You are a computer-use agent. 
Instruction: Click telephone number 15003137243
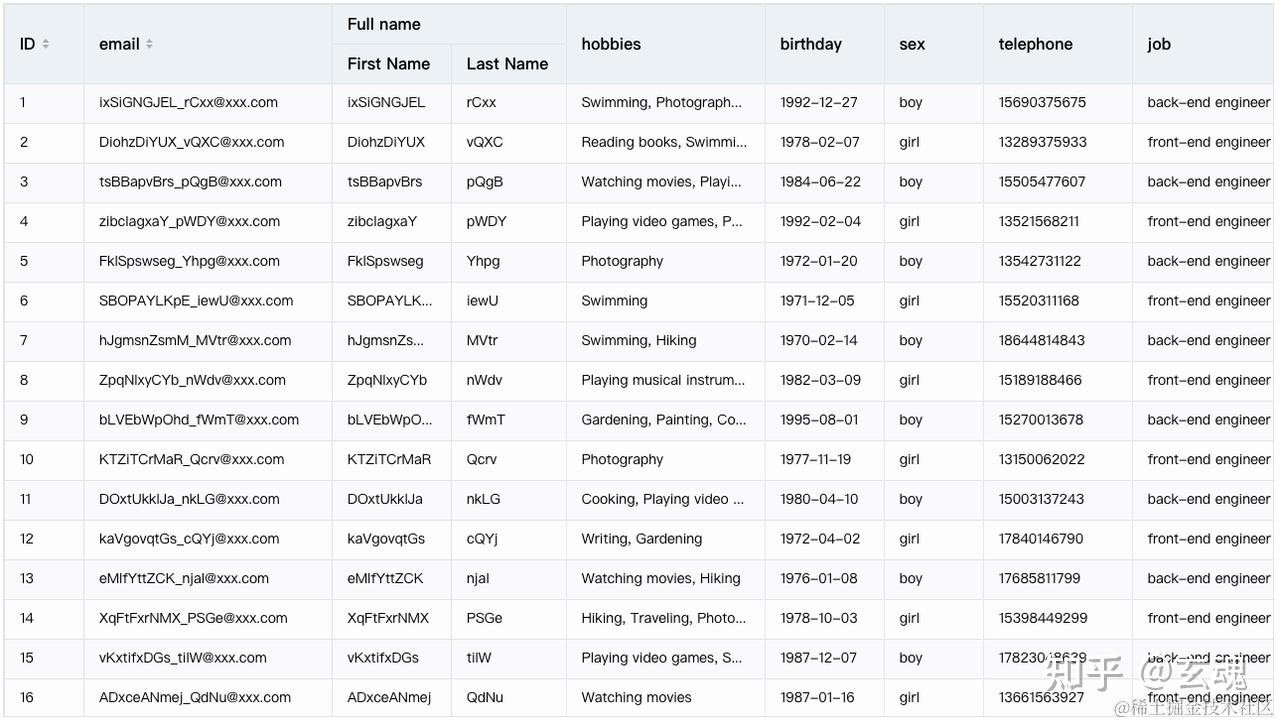point(1041,499)
